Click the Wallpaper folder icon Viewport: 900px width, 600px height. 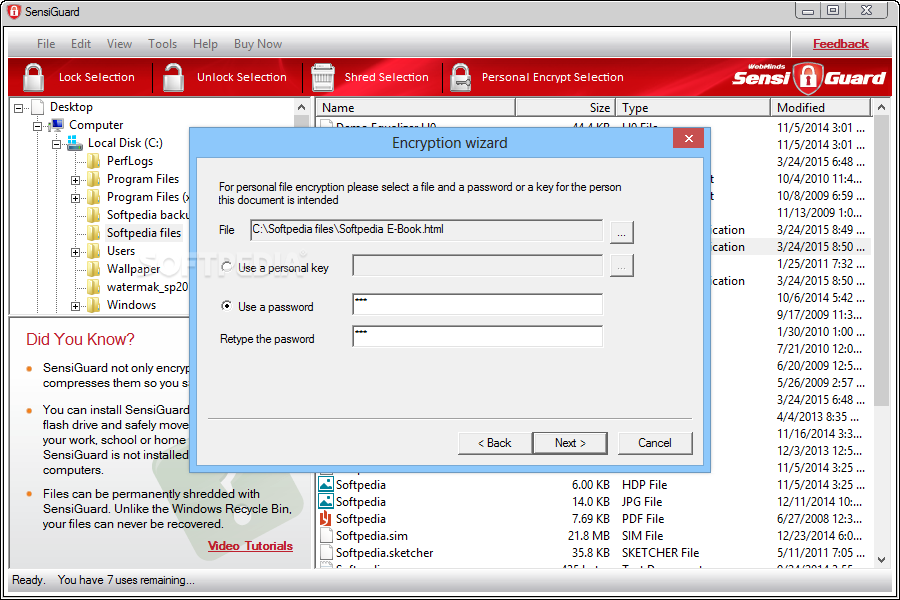click(x=94, y=269)
